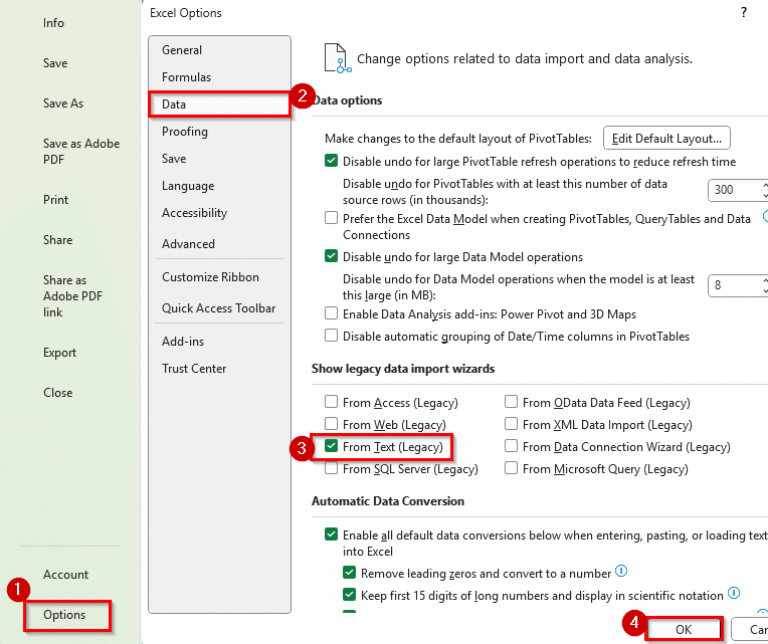Confirm settings with the OK button

pyautogui.click(x=683, y=629)
